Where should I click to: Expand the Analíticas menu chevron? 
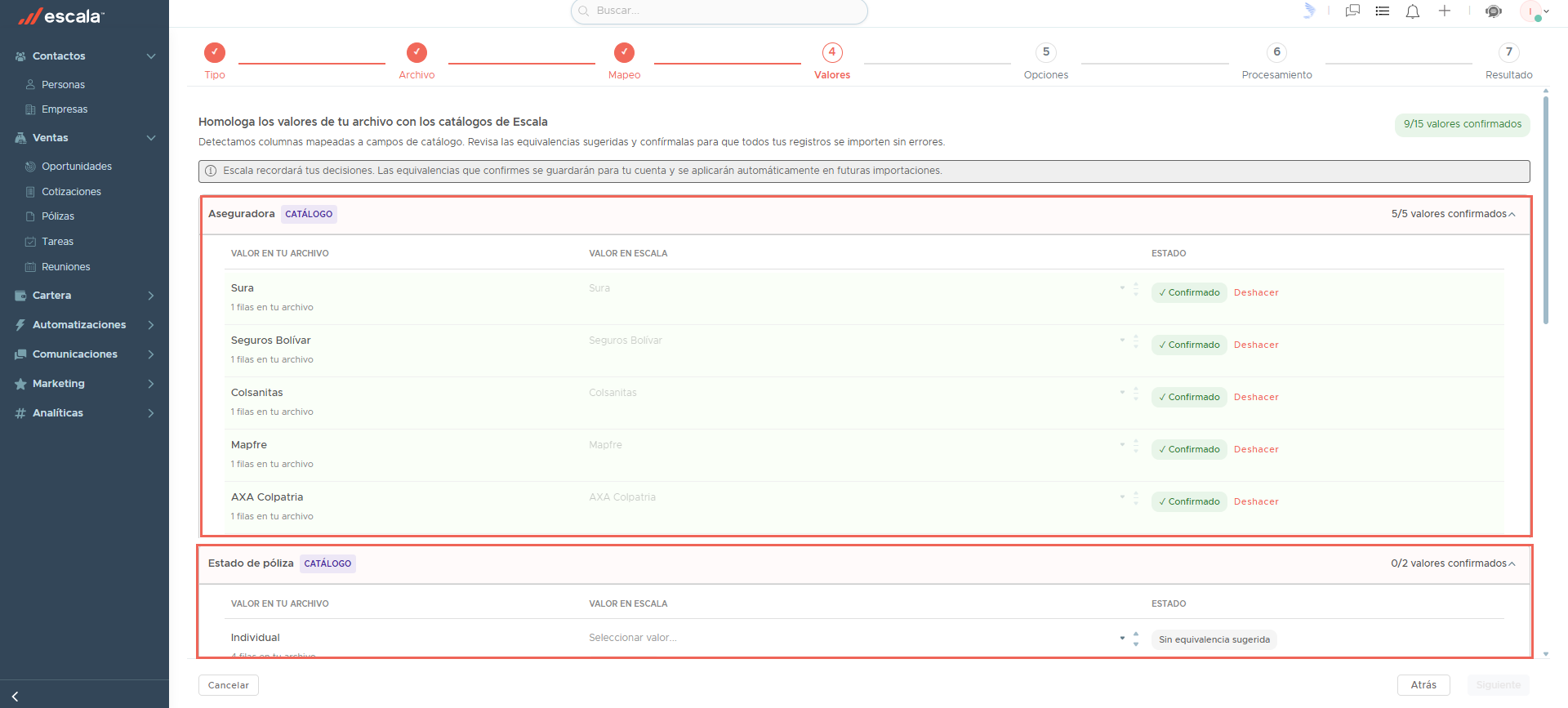coord(151,413)
